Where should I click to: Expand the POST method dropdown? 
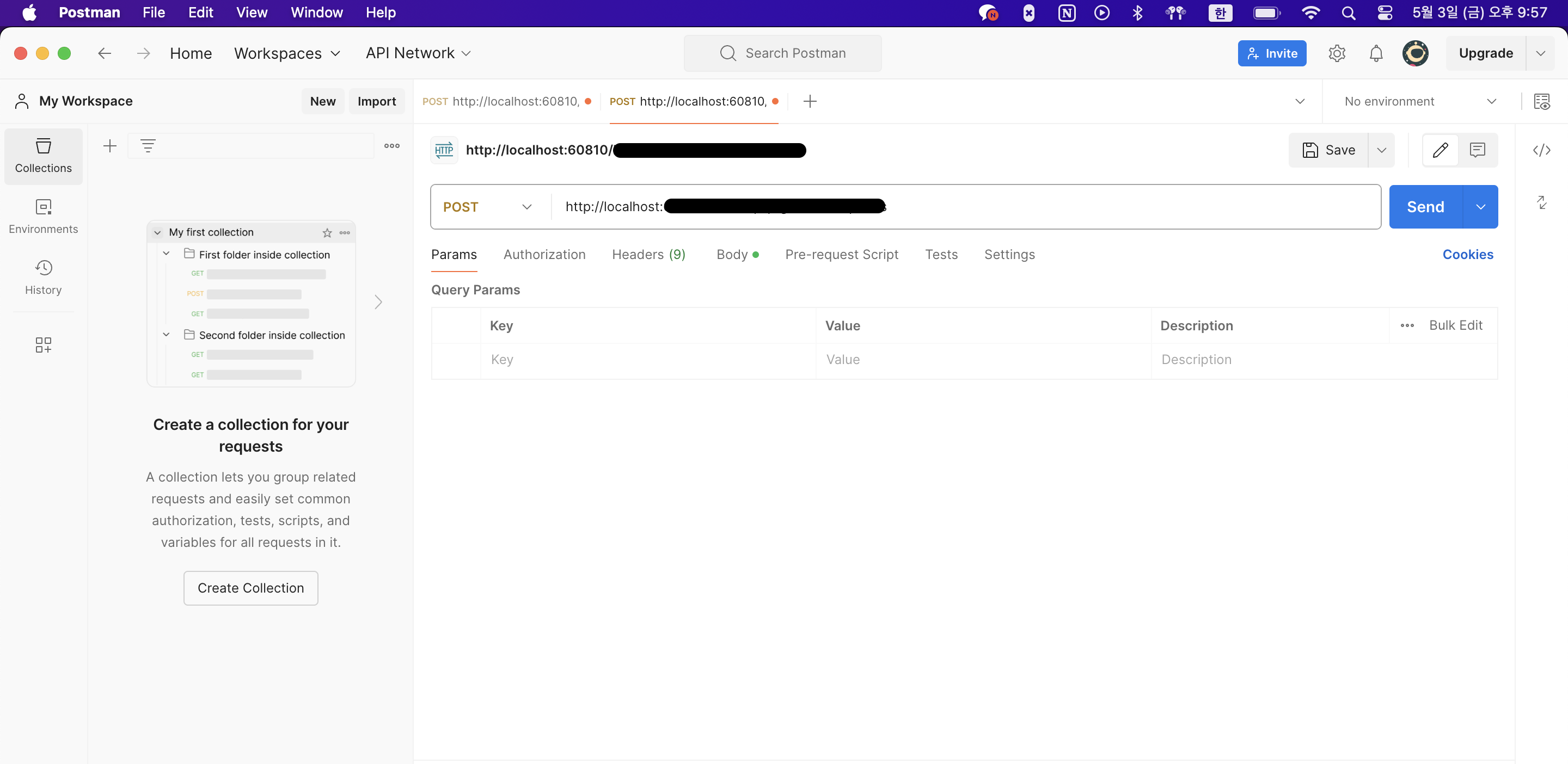pos(489,207)
